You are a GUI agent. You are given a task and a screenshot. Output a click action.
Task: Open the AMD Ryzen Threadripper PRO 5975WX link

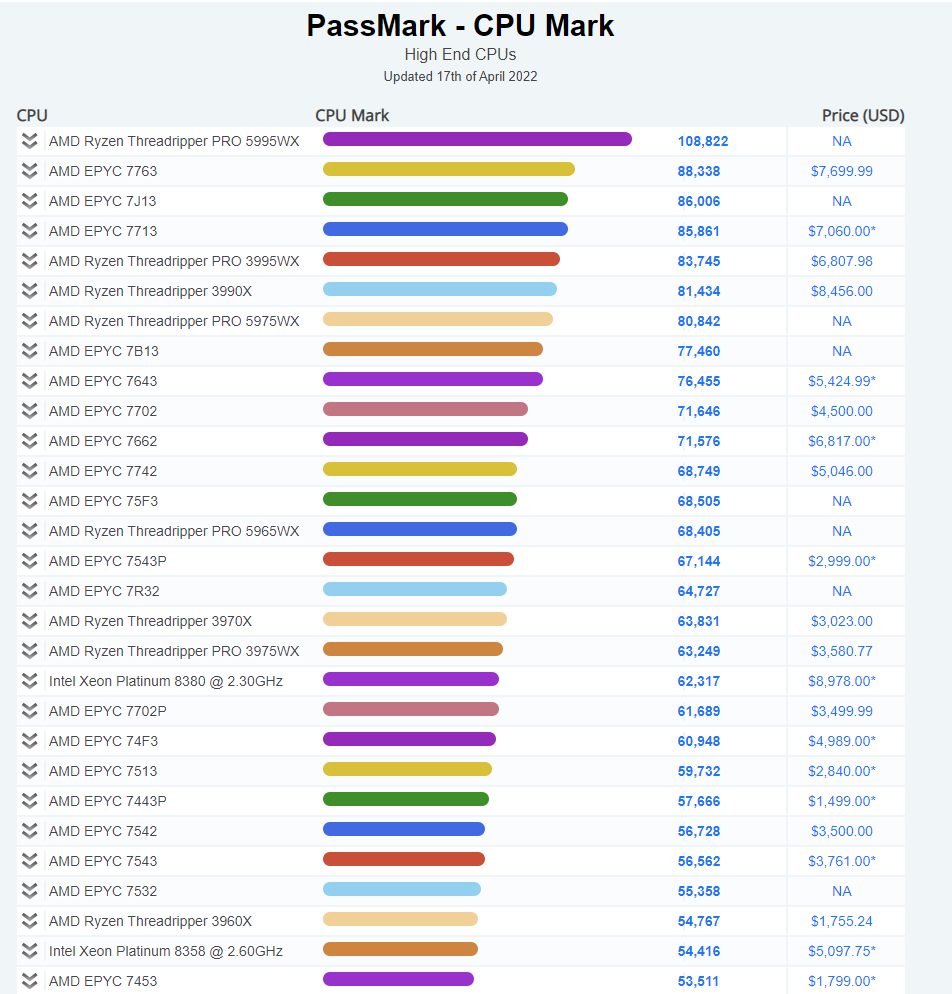[x=174, y=321]
